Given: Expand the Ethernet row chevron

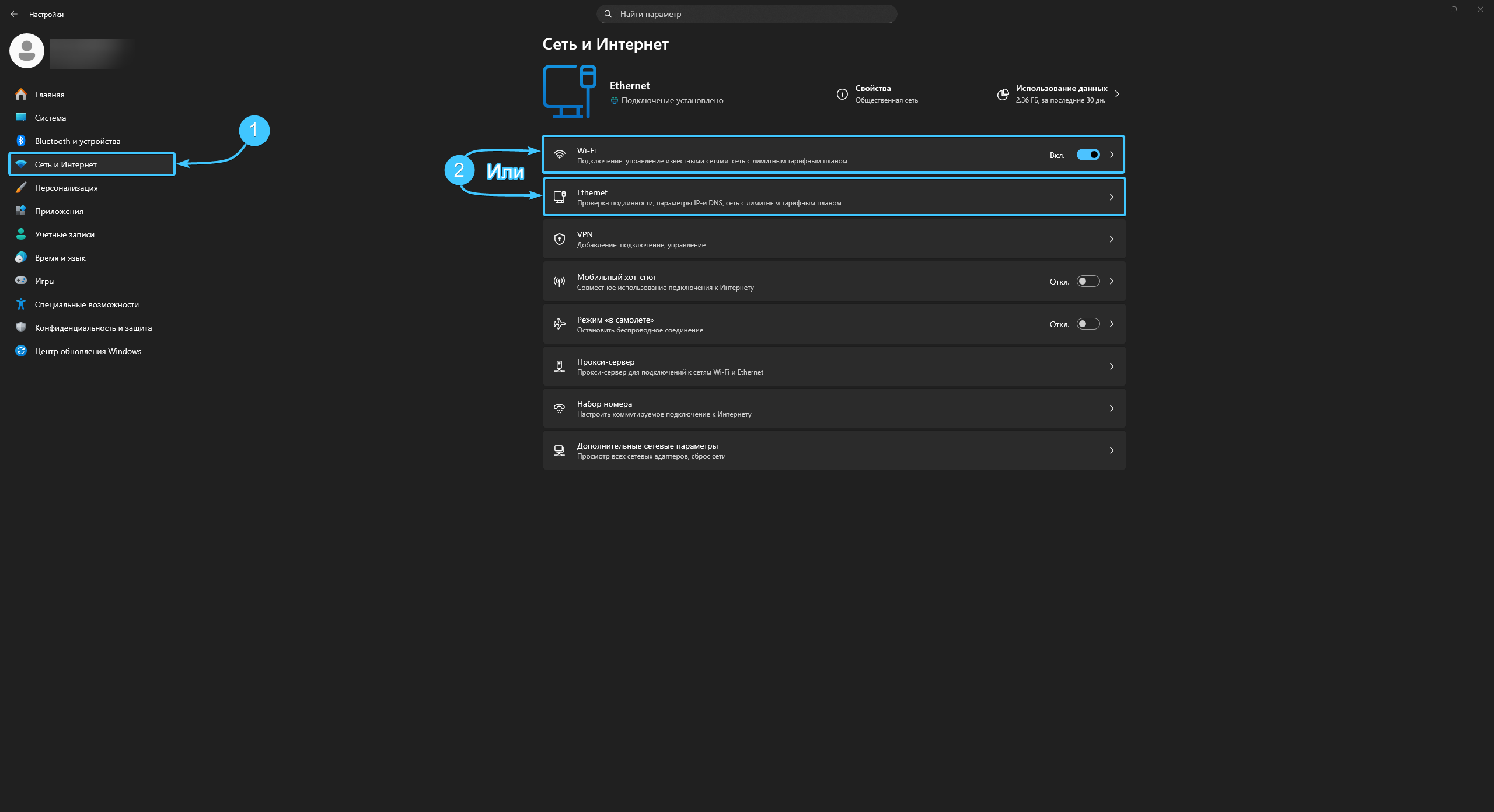Looking at the screenshot, I should [1111, 197].
